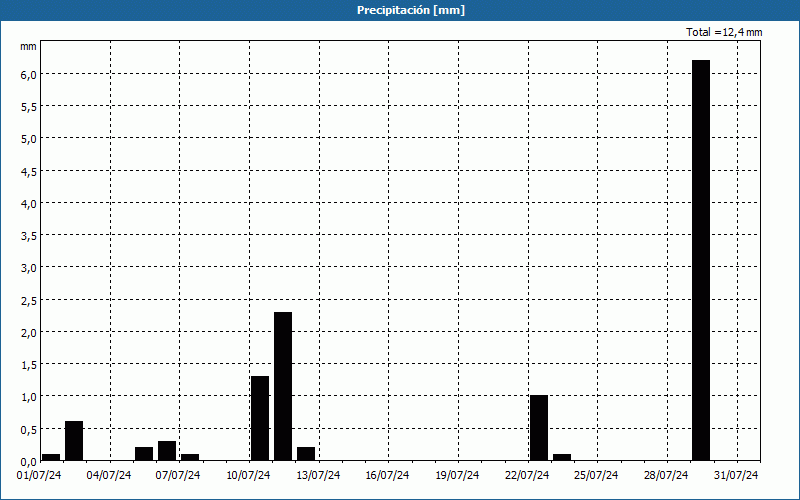Select the 2,3 mm bar after 10/07/24
Viewport: 800px width, 500px height.
[x=283, y=386]
